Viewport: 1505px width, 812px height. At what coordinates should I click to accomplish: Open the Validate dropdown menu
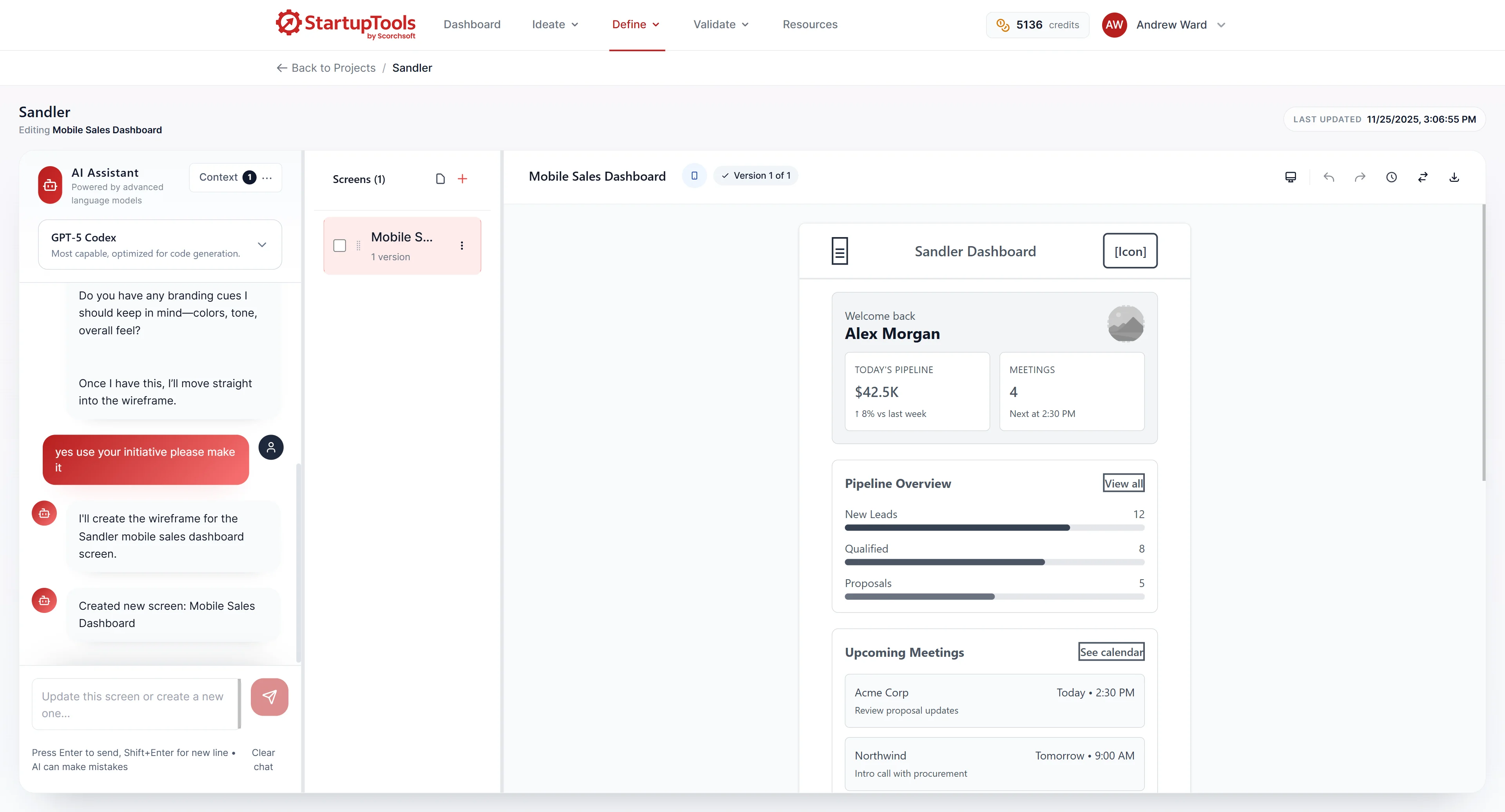point(721,25)
